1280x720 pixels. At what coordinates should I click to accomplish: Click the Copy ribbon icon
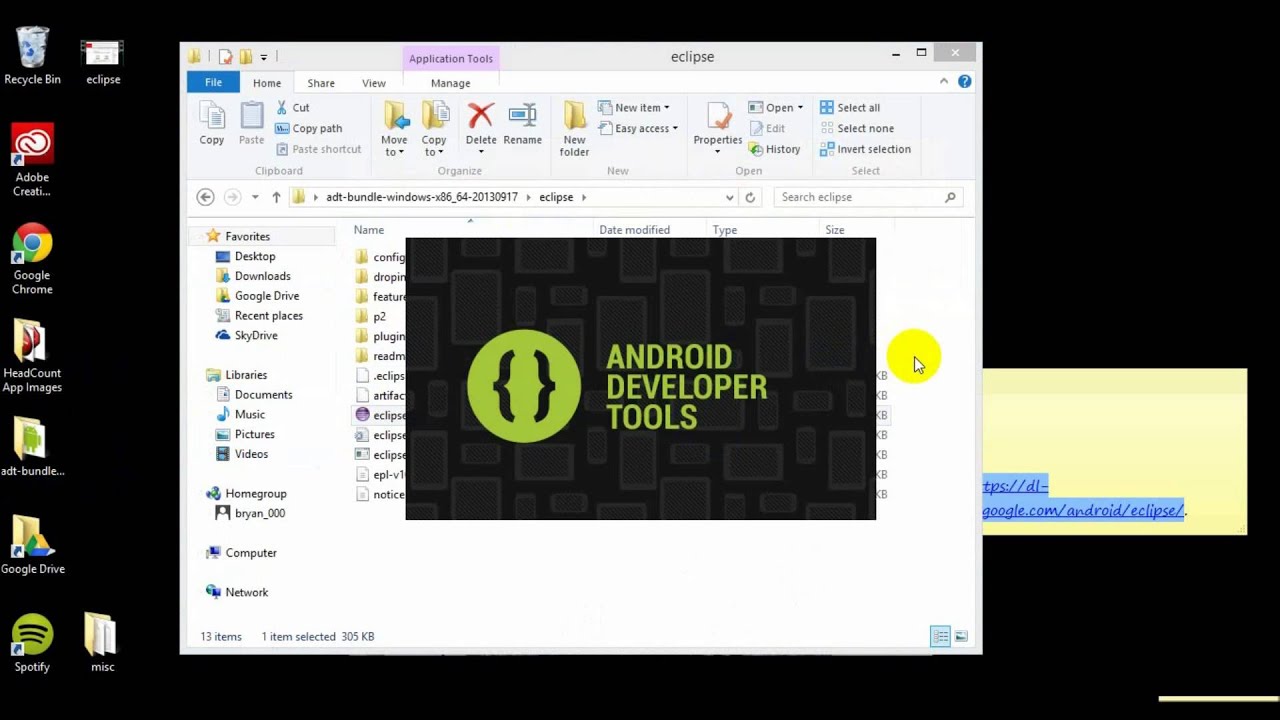pyautogui.click(x=212, y=124)
